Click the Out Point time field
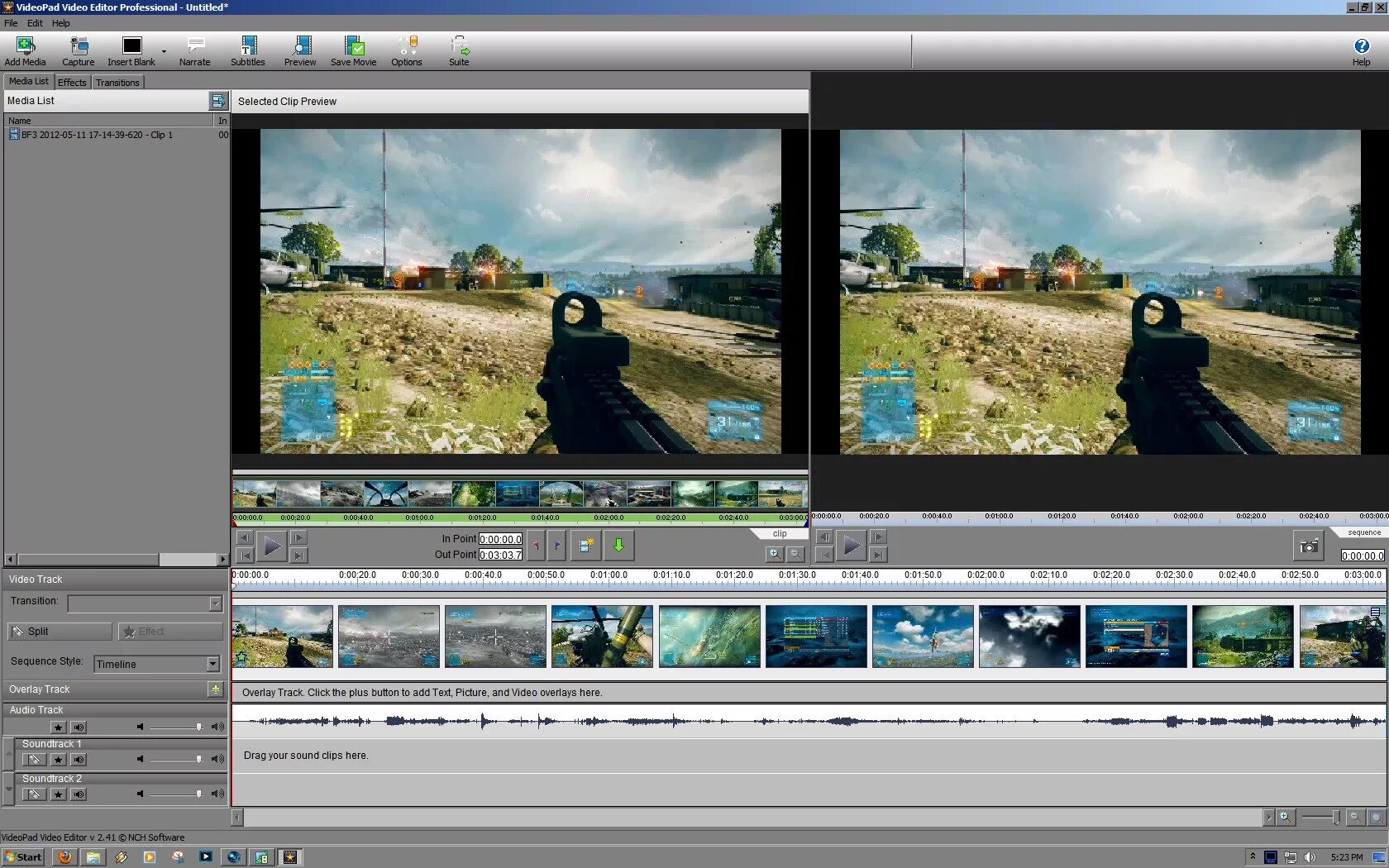This screenshot has width=1389, height=868. (500, 556)
